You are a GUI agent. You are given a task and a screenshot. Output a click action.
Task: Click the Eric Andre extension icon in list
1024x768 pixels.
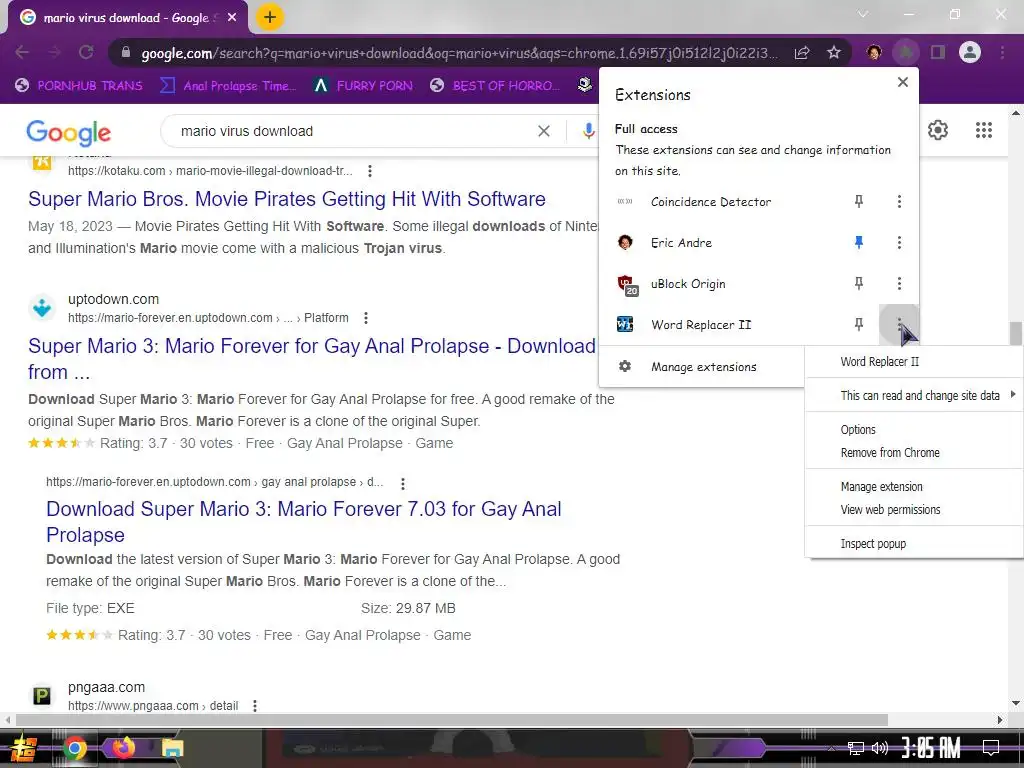coord(625,243)
